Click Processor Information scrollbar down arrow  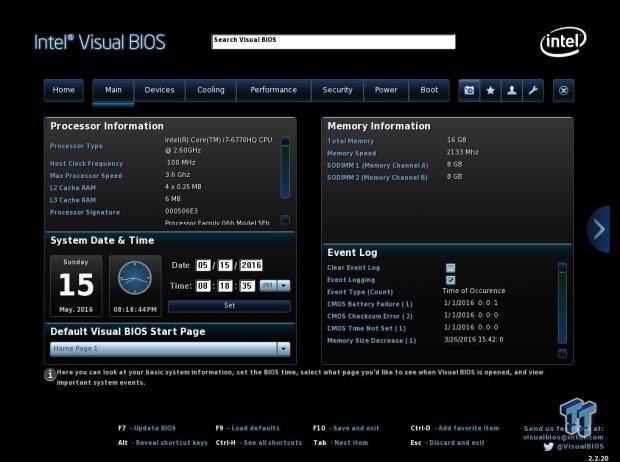click(285, 220)
